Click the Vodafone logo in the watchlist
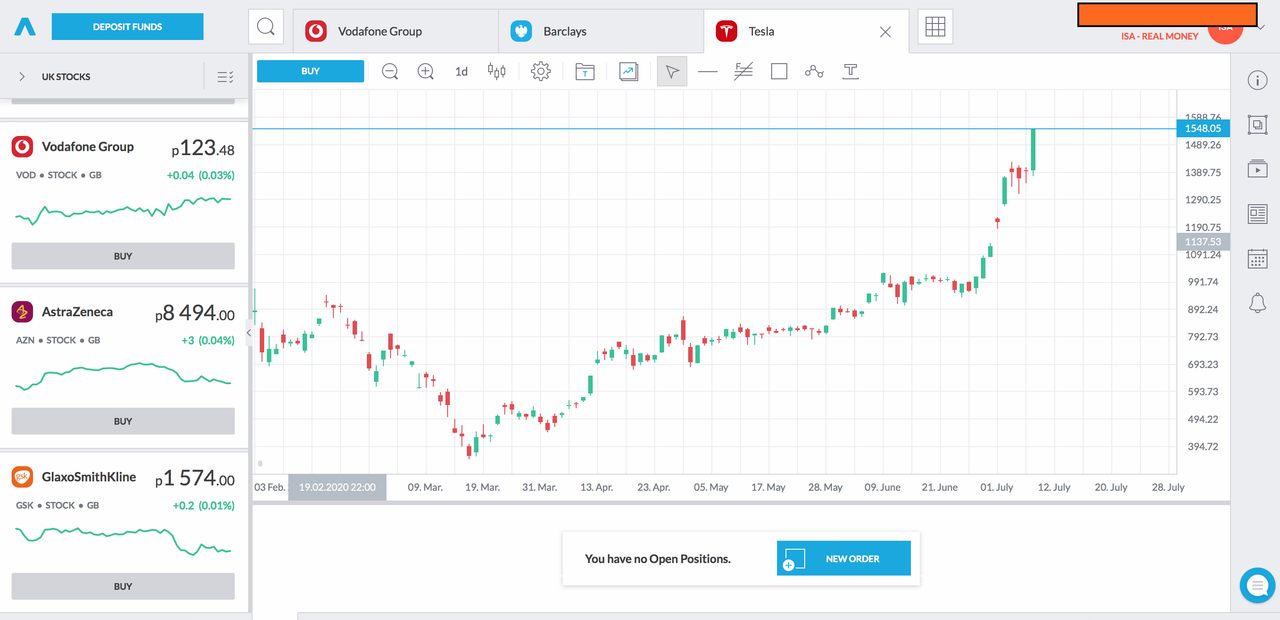Viewport: 1280px width, 620px height. click(22, 147)
